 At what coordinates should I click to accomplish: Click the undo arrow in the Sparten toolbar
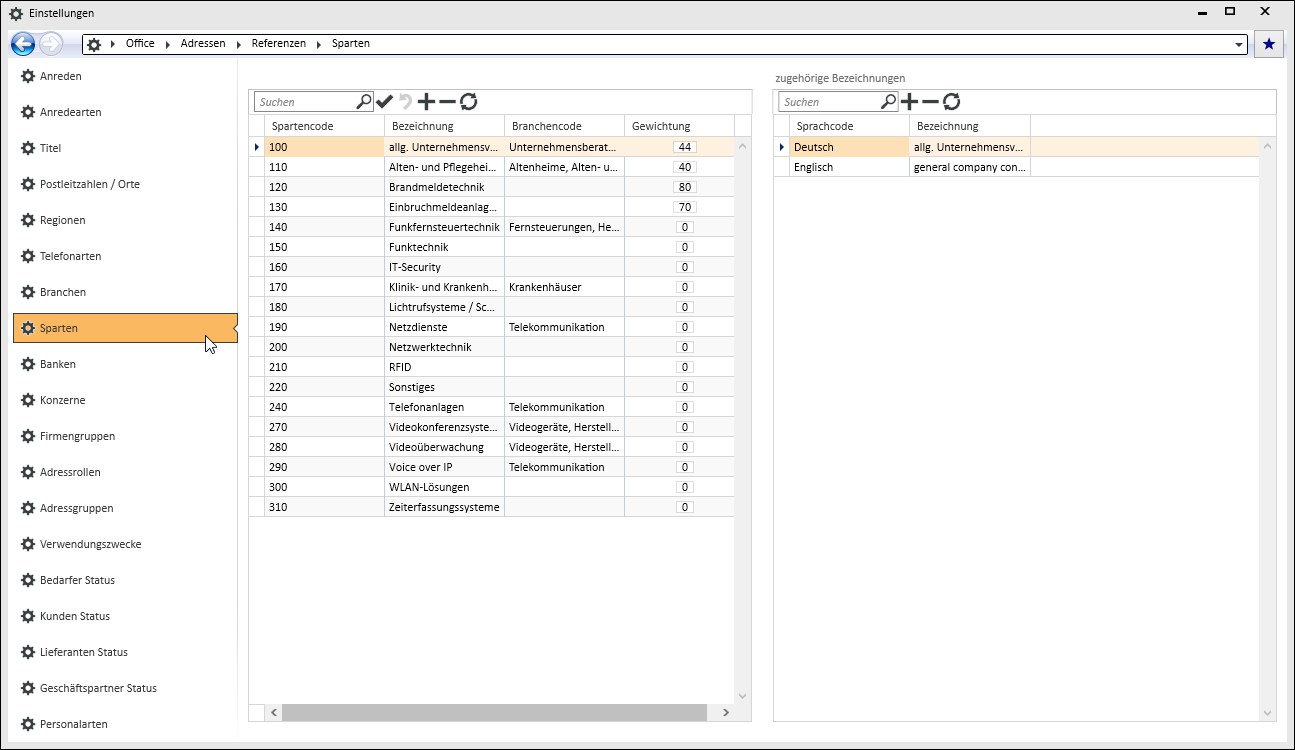tap(406, 101)
